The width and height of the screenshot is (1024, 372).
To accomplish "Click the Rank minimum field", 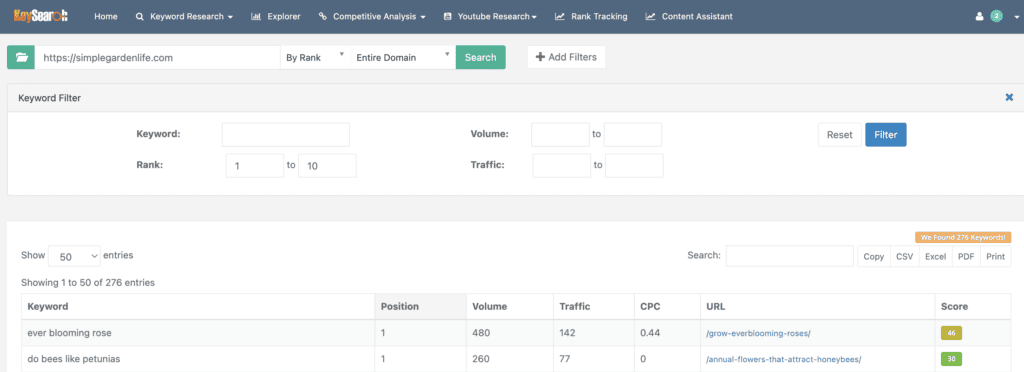I will [255, 166].
